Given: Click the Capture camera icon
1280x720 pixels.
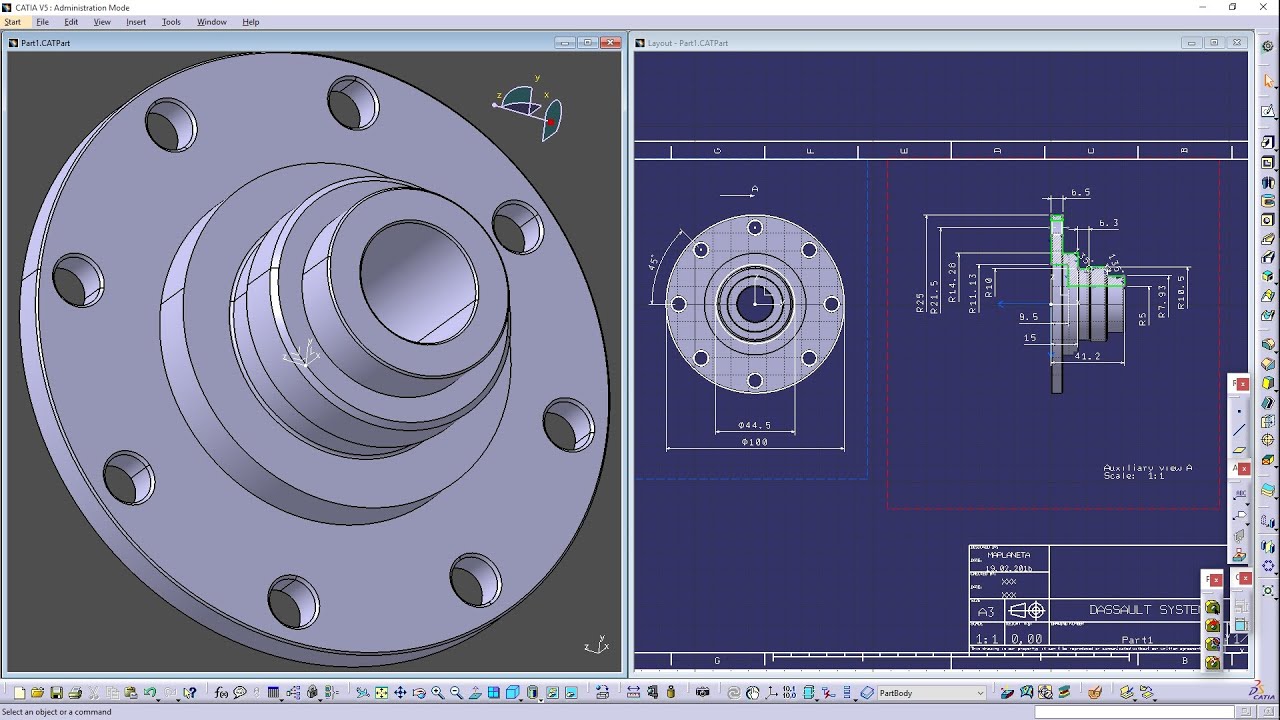Looking at the screenshot, I should [x=702, y=692].
